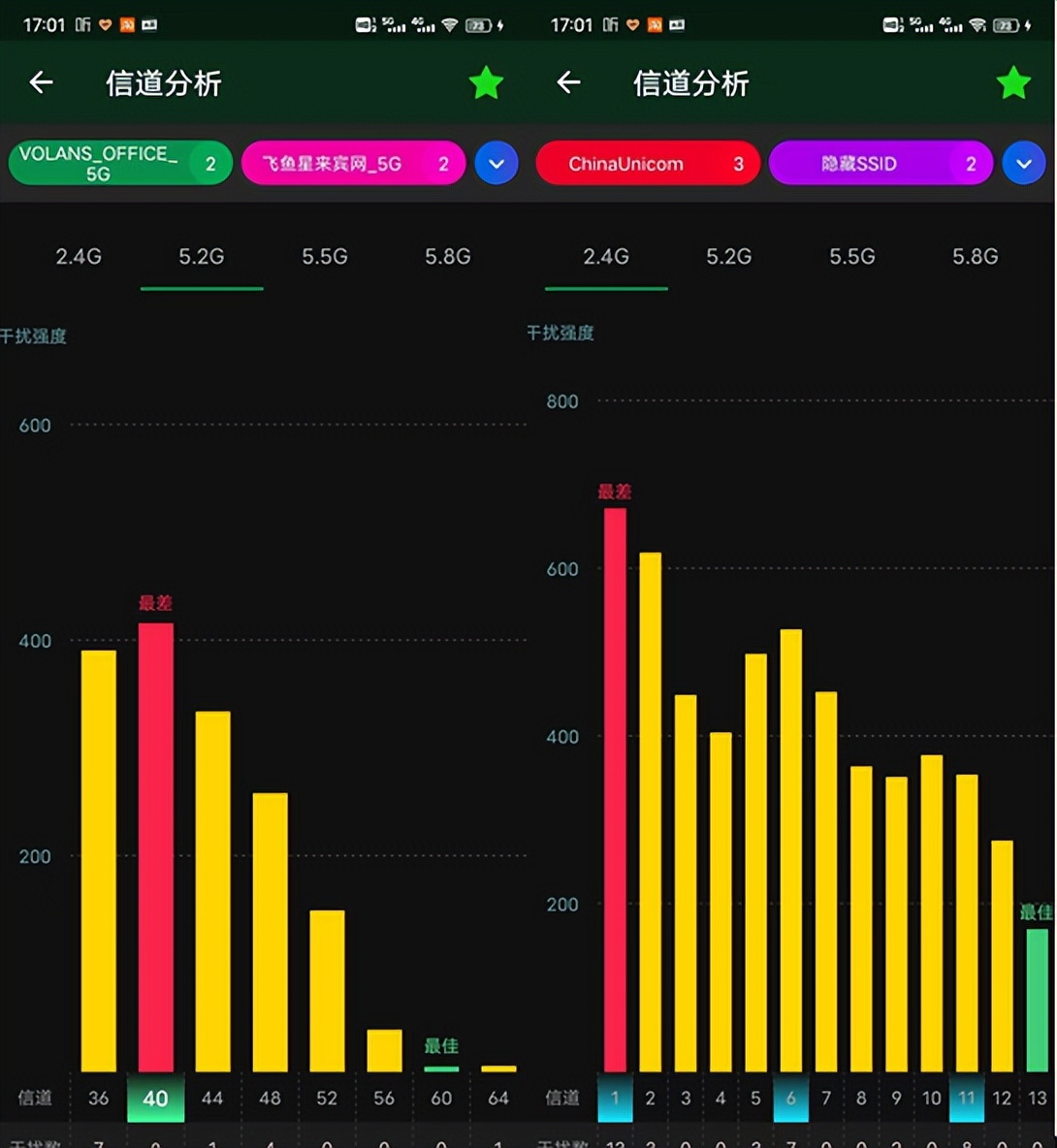Switch to the 5.8G band tab on right screen

[974, 257]
